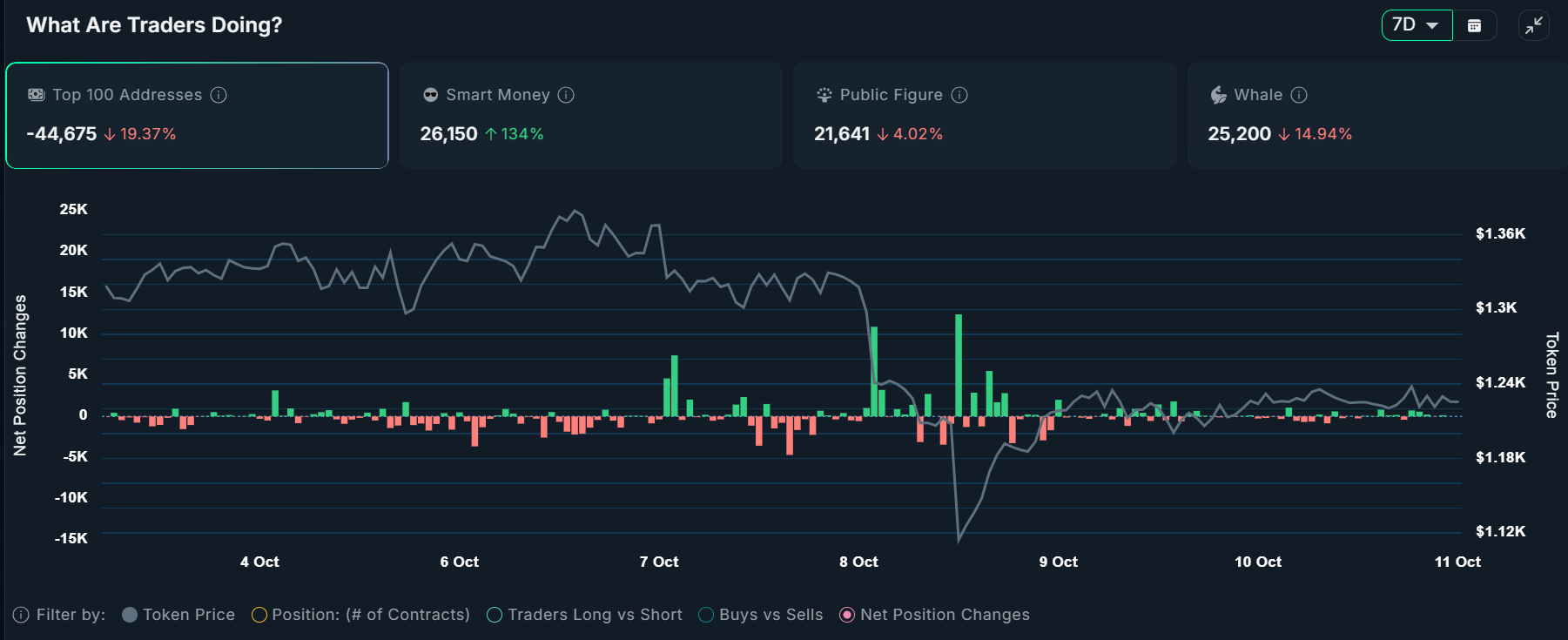Open the 7D timeframe dropdown

click(1417, 25)
